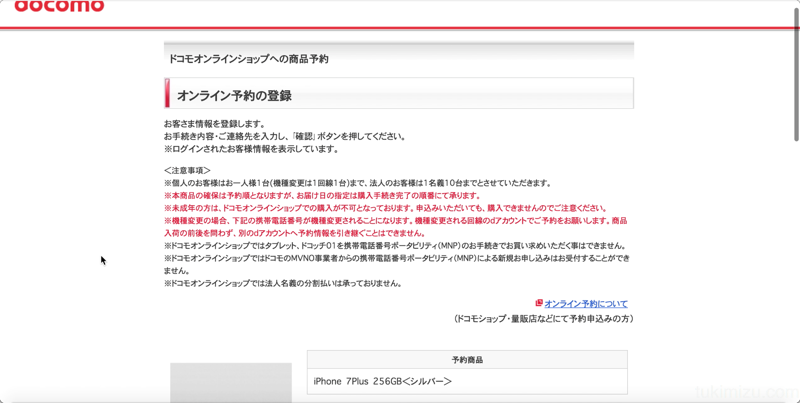800x403 pixels.
Task: Click the docomo logo
Action: click(59, 6)
